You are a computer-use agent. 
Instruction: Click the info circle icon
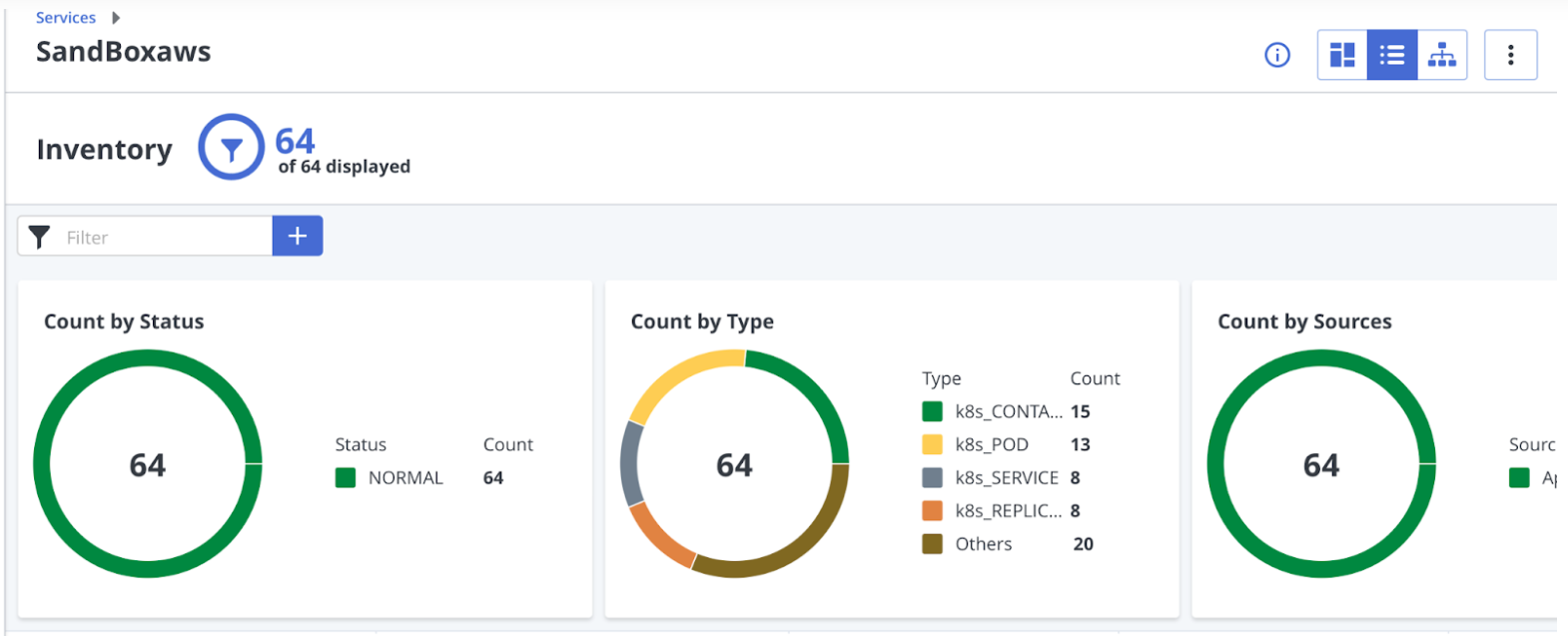point(1276,55)
